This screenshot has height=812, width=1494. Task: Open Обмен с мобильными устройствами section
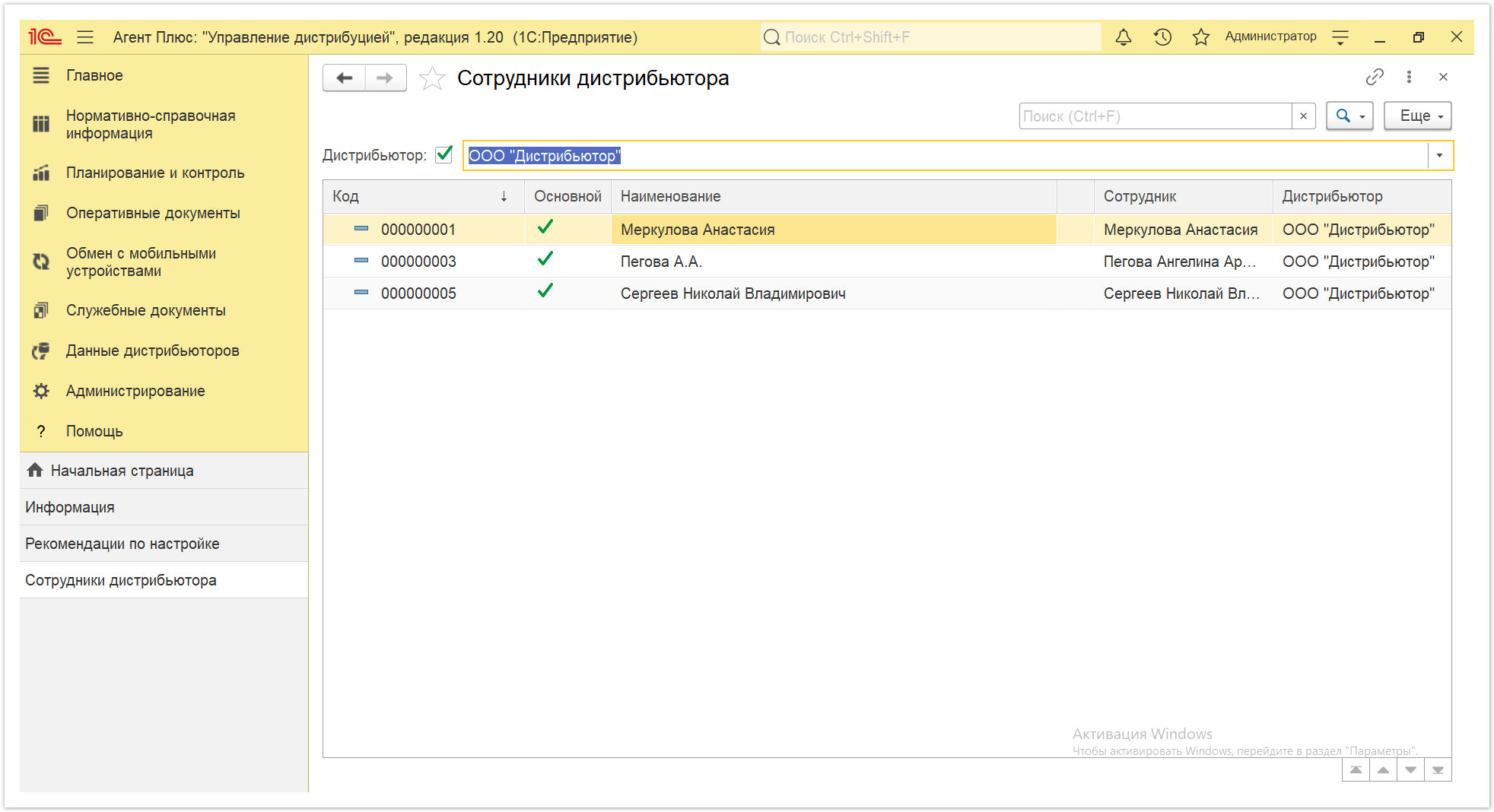[x=164, y=262]
